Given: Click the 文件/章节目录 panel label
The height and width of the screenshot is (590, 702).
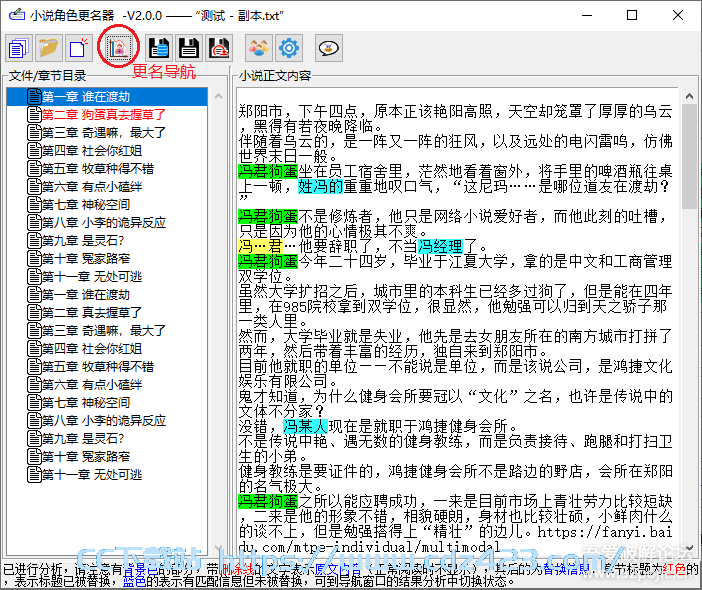Looking at the screenshot, I should (x=47, y=76).
